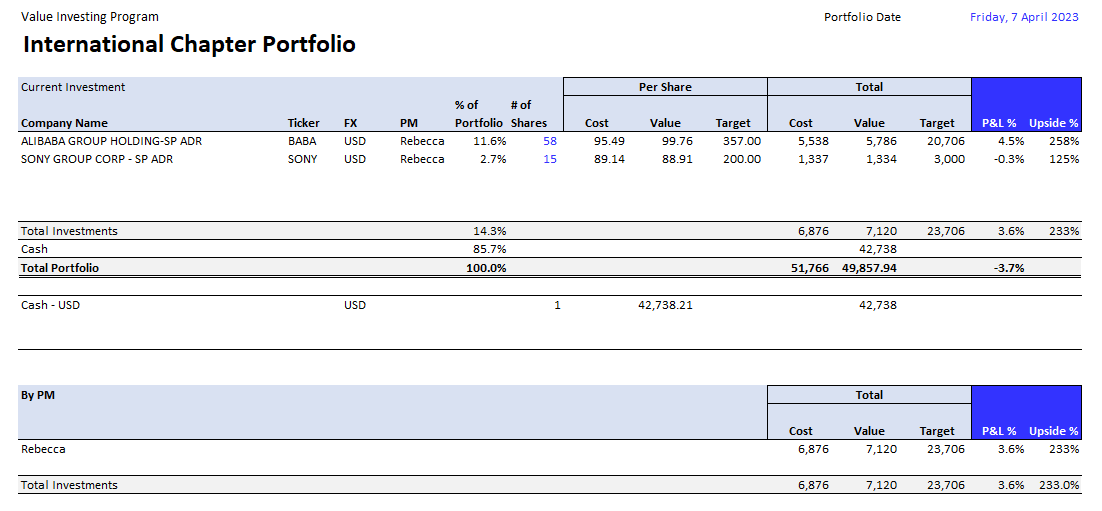Viewport: 1102px width, 511px height.
Task: Click Sony portfolio share 2.7%
Action: pyautogui.click(x=493, y=159)
